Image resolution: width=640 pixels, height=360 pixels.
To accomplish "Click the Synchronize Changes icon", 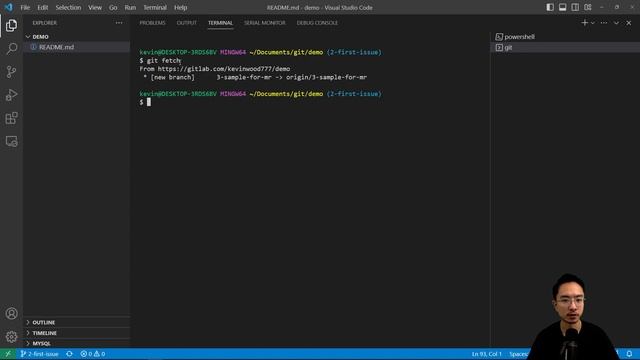I will (69, 354).
